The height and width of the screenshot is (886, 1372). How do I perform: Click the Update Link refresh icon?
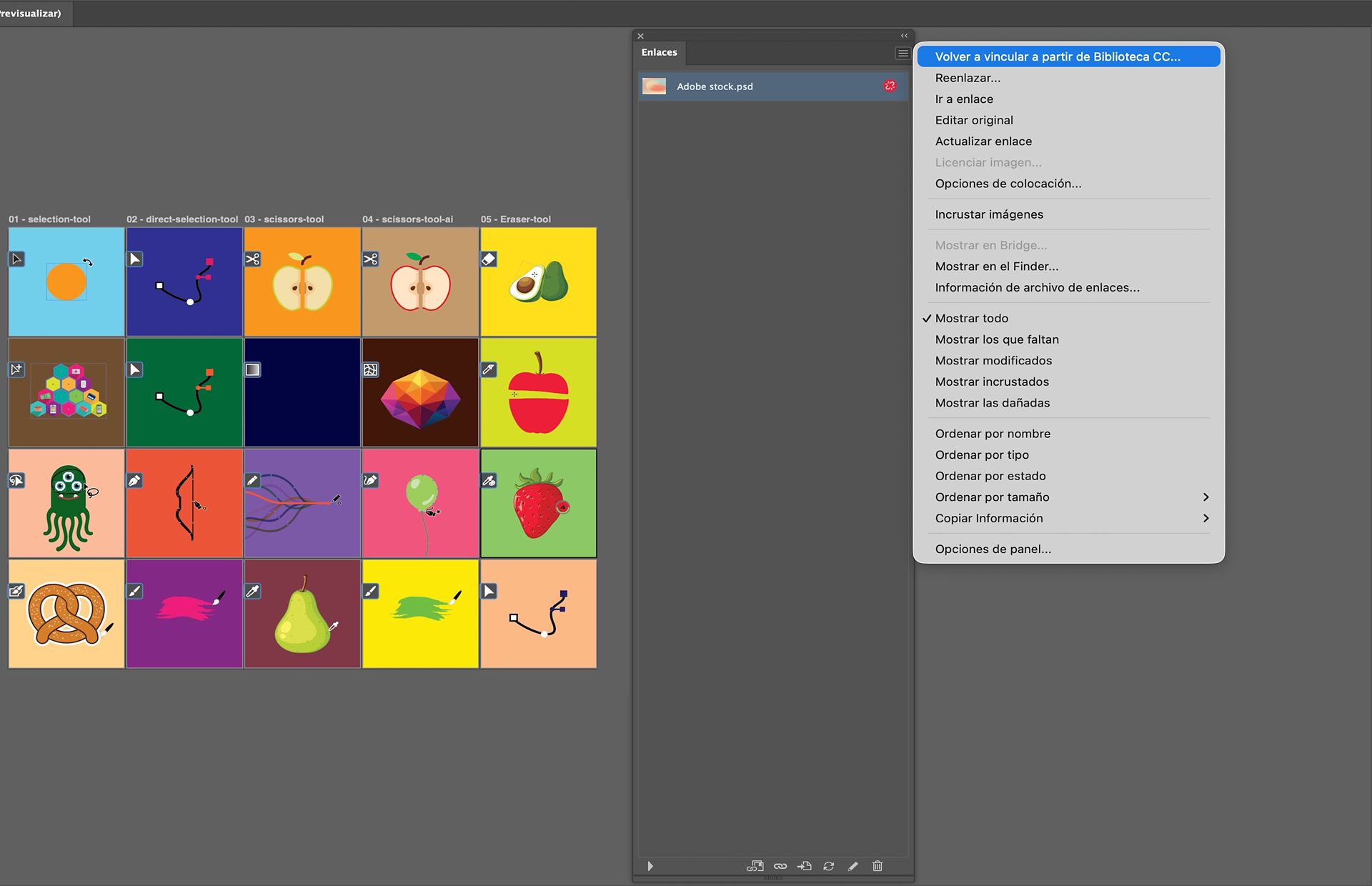pyautogui.click(x=829, y=866)
